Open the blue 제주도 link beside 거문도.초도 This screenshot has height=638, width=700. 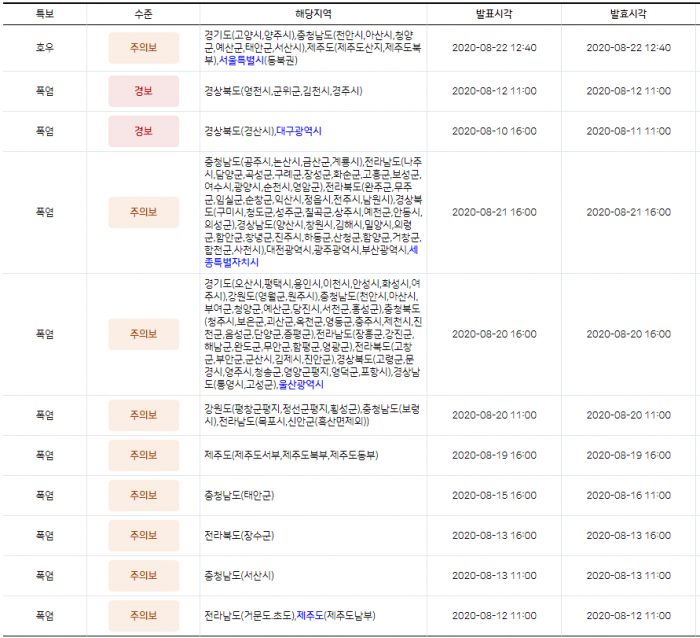tap(310, 616)
